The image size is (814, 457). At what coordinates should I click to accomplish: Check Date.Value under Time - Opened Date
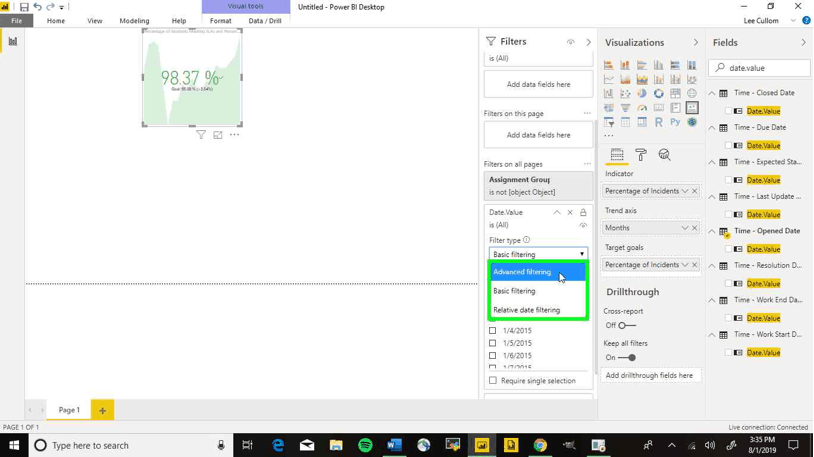728,249
